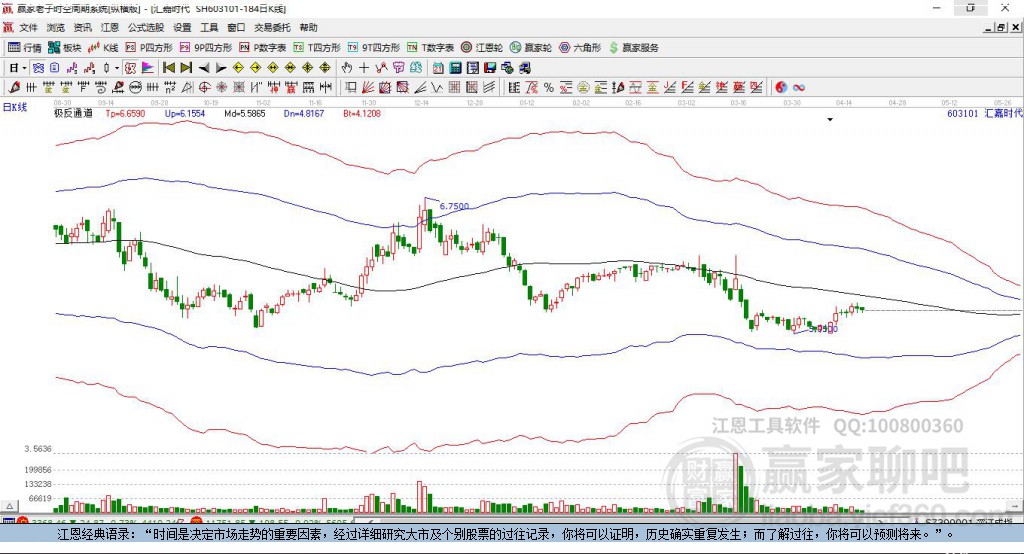This screenshot has height=554, width=1024.
Task: Open the T数字表 time number table
Action: [430, 48]
